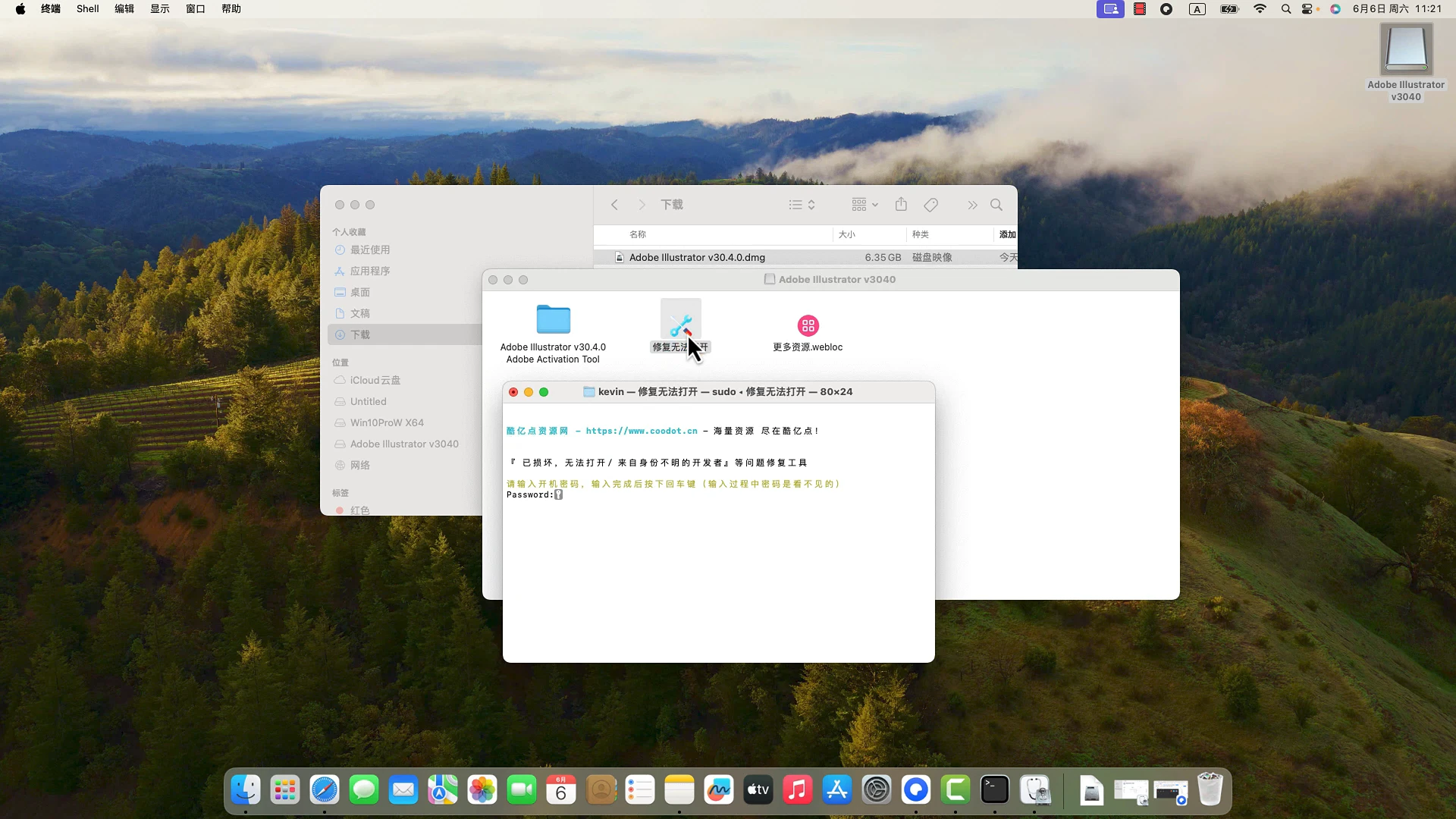Click the input source A icon in menu bar
Viewport: 1456px width, 819px height.
point(1197,9)
